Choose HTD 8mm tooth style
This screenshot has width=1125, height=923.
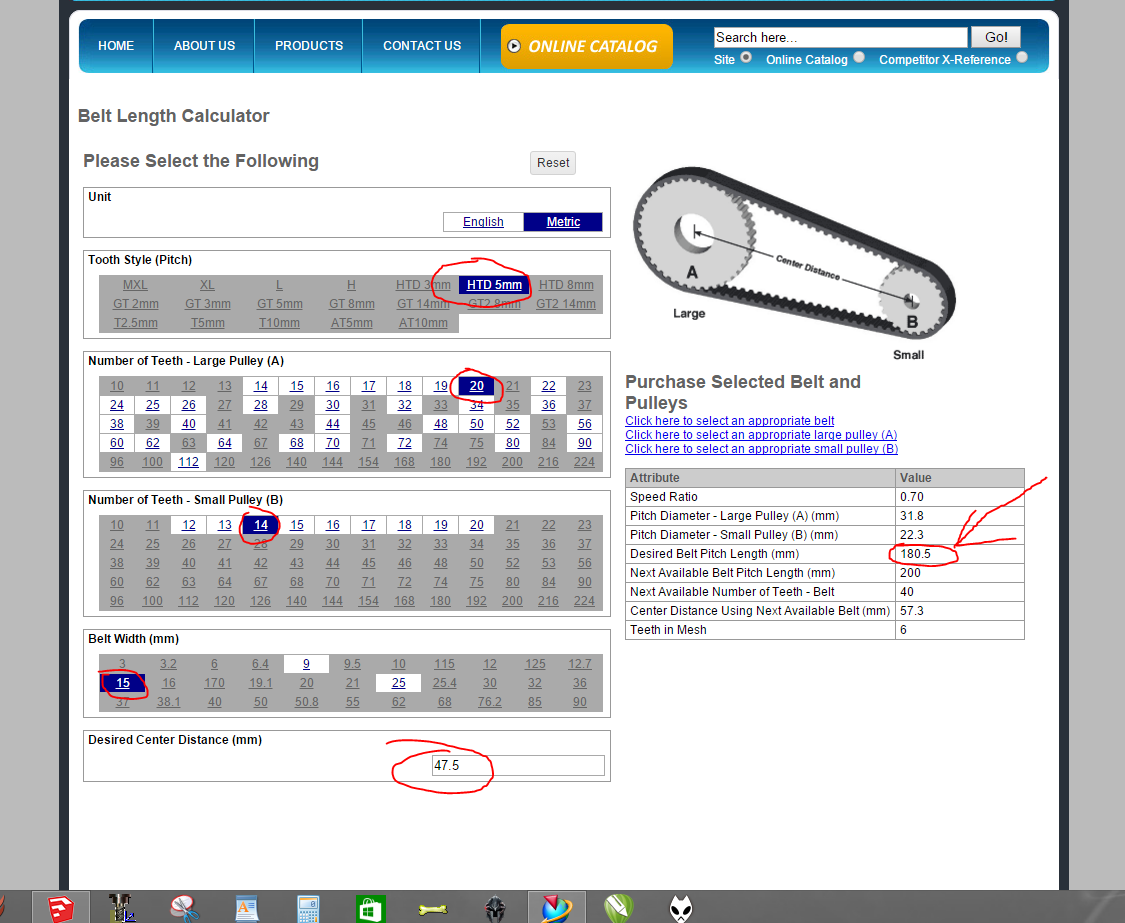click(566, 285)
